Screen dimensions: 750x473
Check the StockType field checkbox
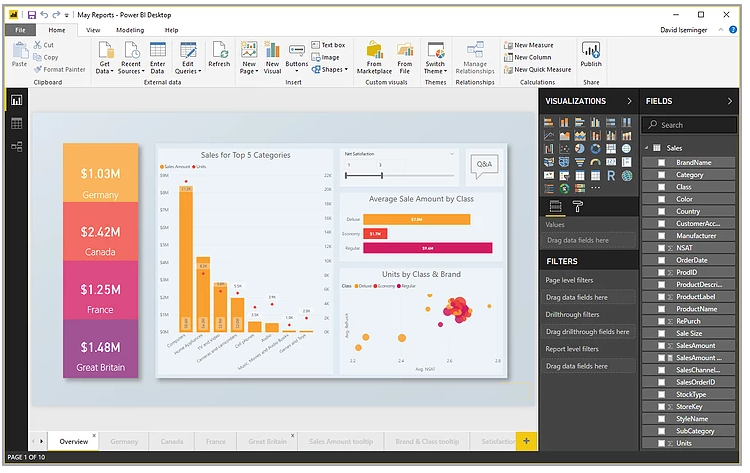point(662,395)
